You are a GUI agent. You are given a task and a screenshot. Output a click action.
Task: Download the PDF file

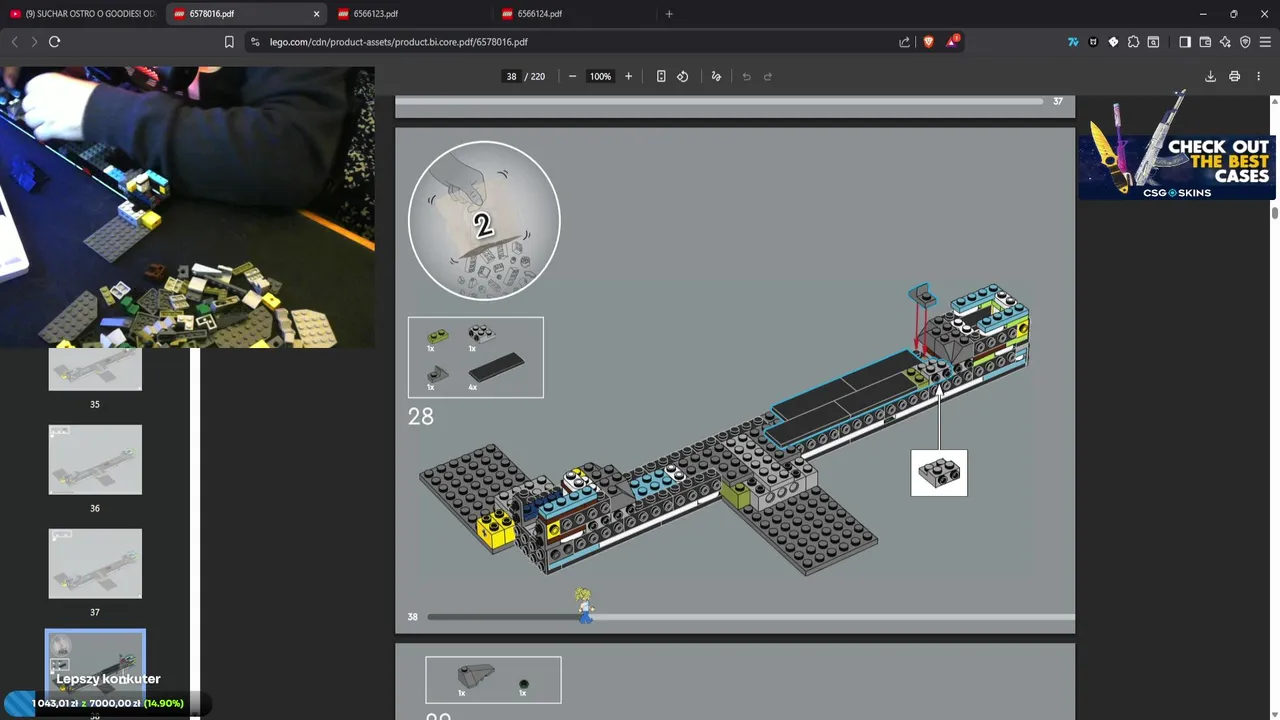(x=1210, y=76)
